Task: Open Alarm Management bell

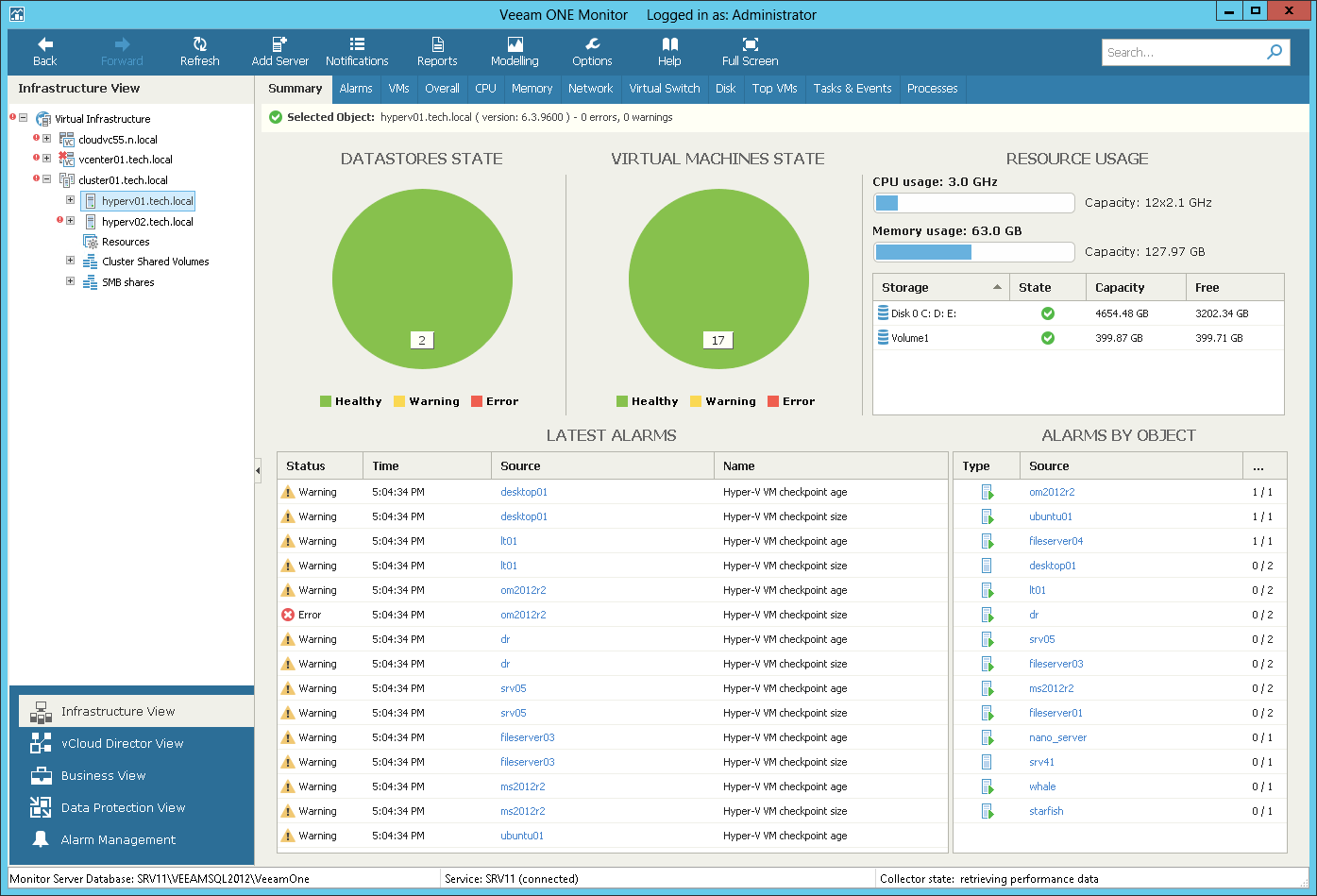Action: point(41,839)
